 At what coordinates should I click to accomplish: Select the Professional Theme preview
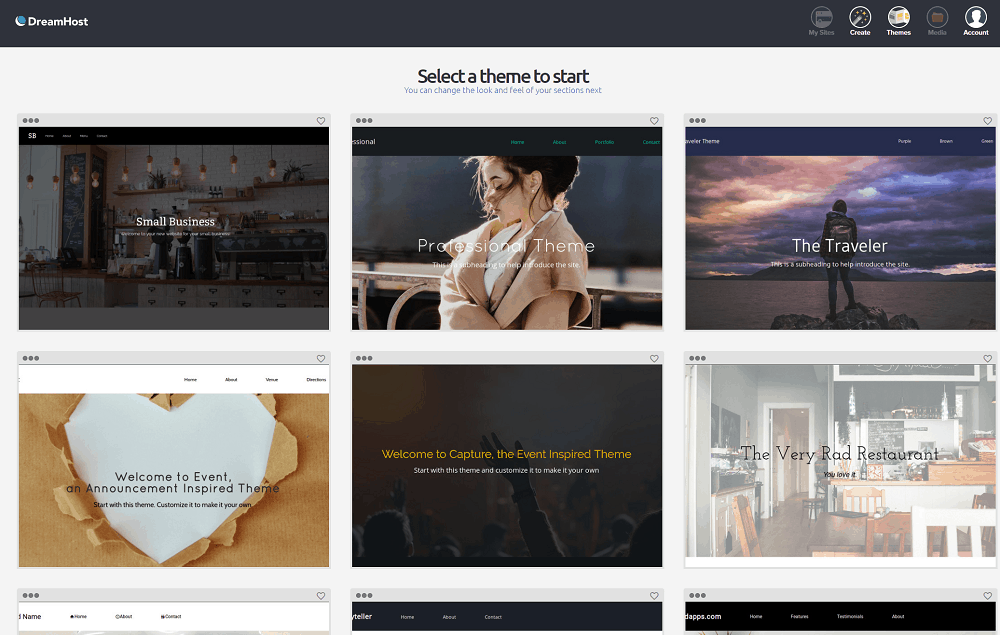click(x=507, y=228)
